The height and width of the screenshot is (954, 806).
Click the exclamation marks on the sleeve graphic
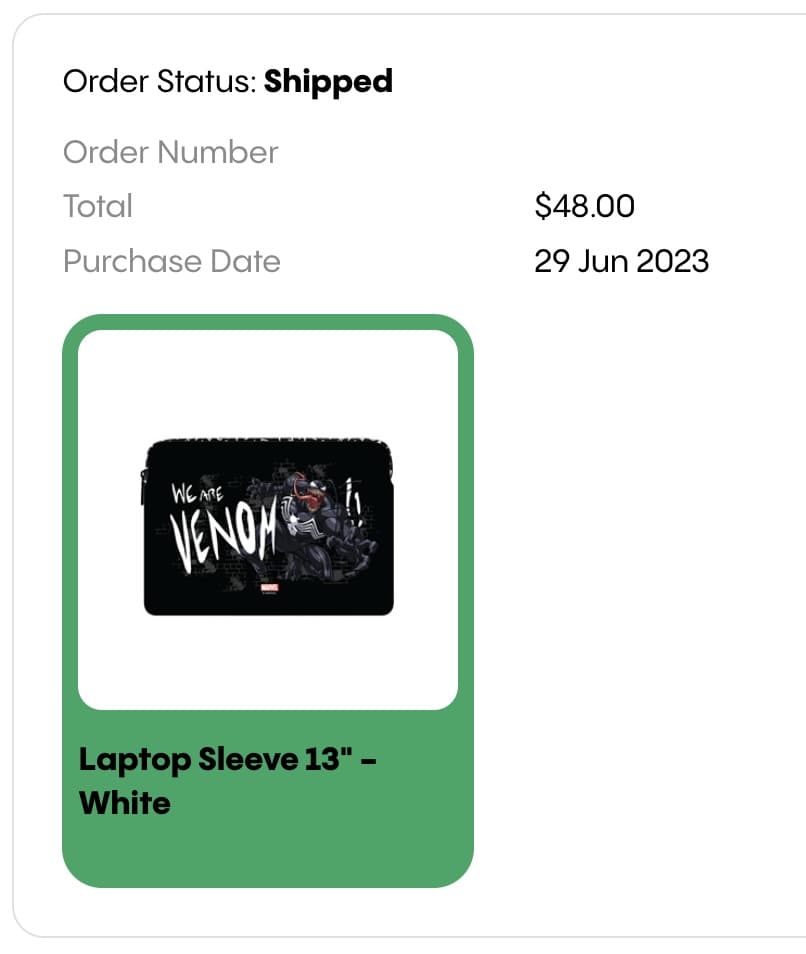click(x=353, y=501)
